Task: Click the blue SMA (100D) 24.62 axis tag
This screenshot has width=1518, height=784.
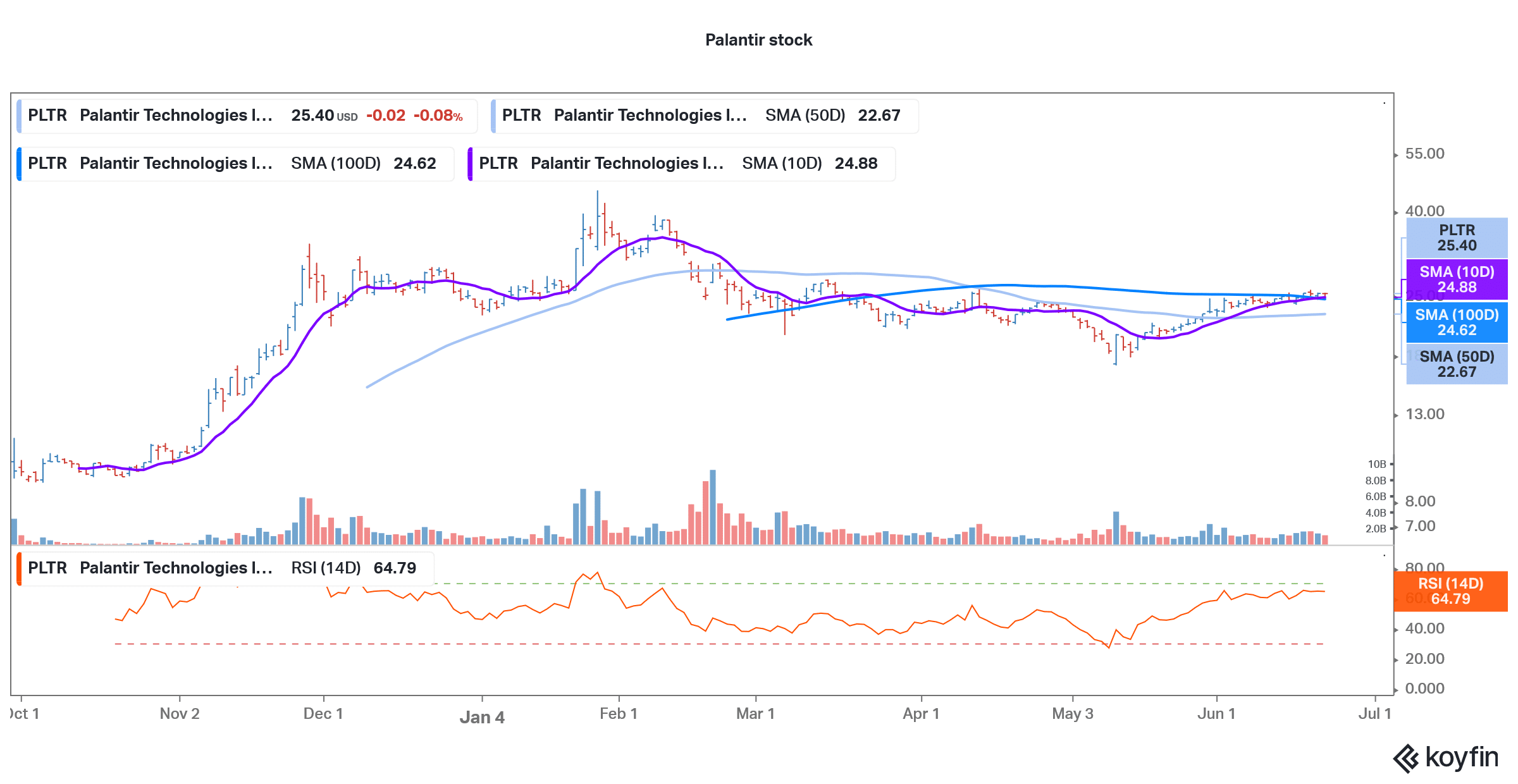Action: click(x=1457, y=322)
